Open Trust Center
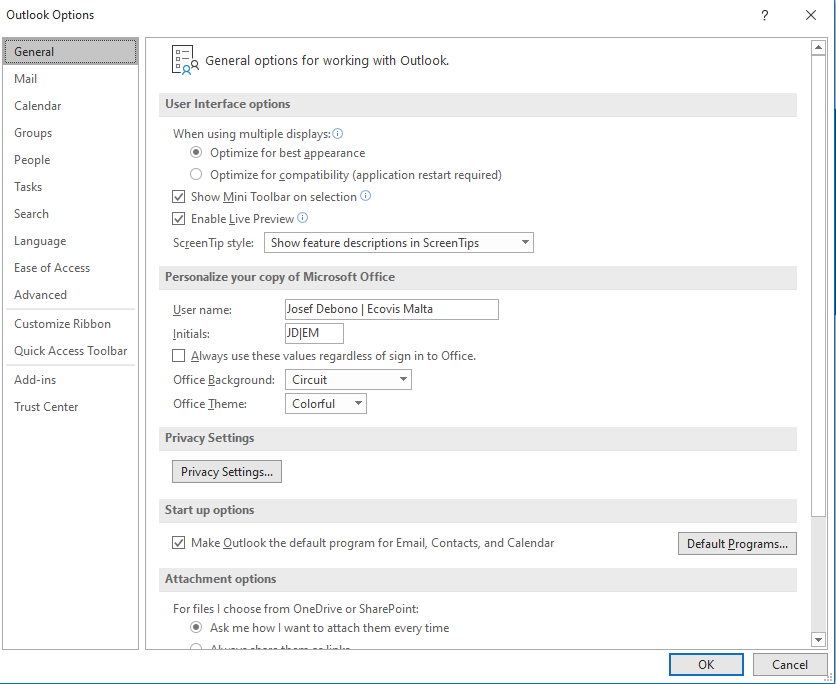The image size is (836, 684). tap(70, 407)
